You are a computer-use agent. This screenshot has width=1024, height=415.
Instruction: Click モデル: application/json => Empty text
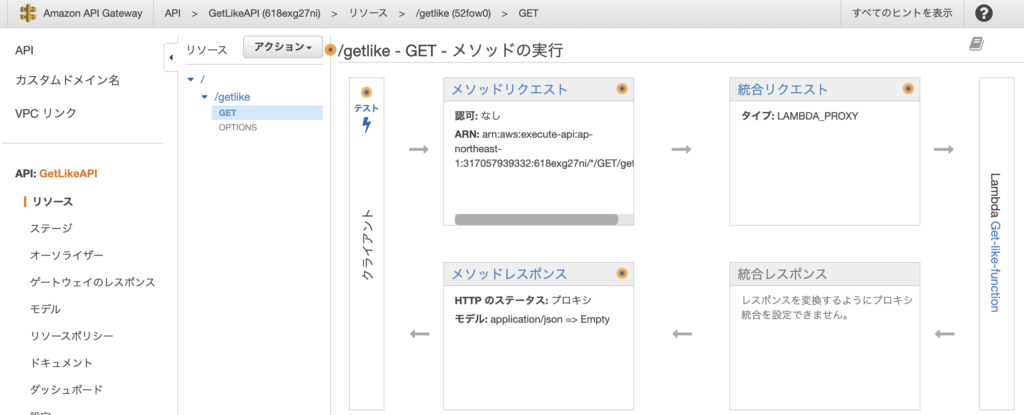[532, 320]
